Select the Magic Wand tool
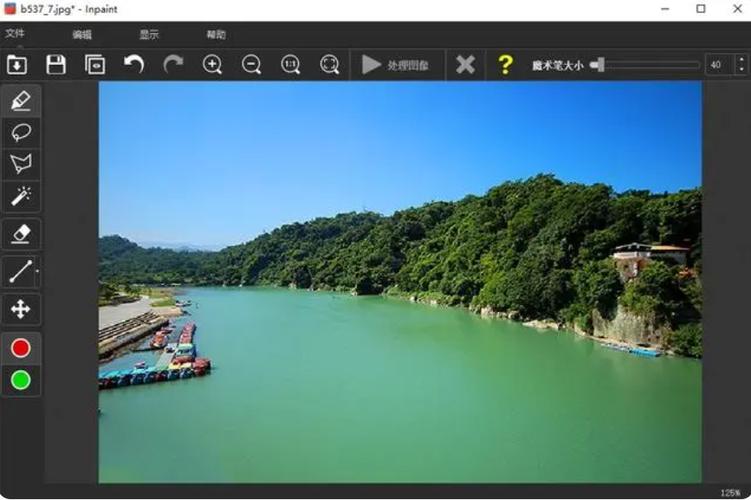 point(20,196)
